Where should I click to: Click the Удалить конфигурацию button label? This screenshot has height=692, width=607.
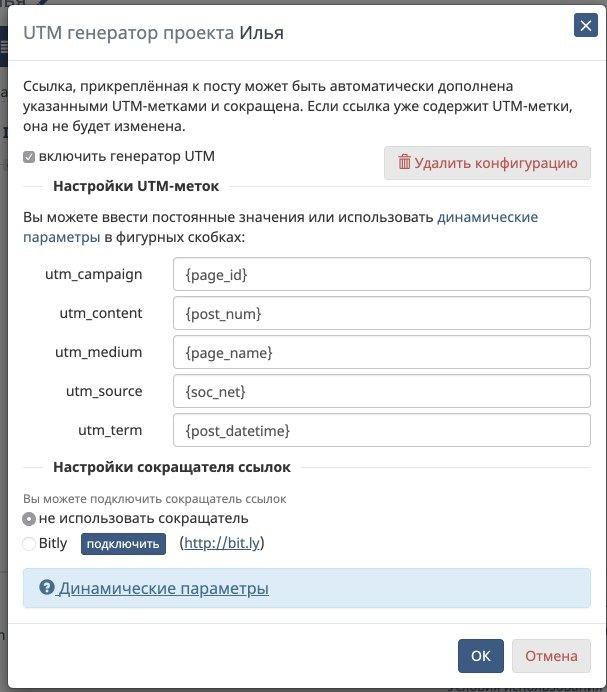pos(496,162)
